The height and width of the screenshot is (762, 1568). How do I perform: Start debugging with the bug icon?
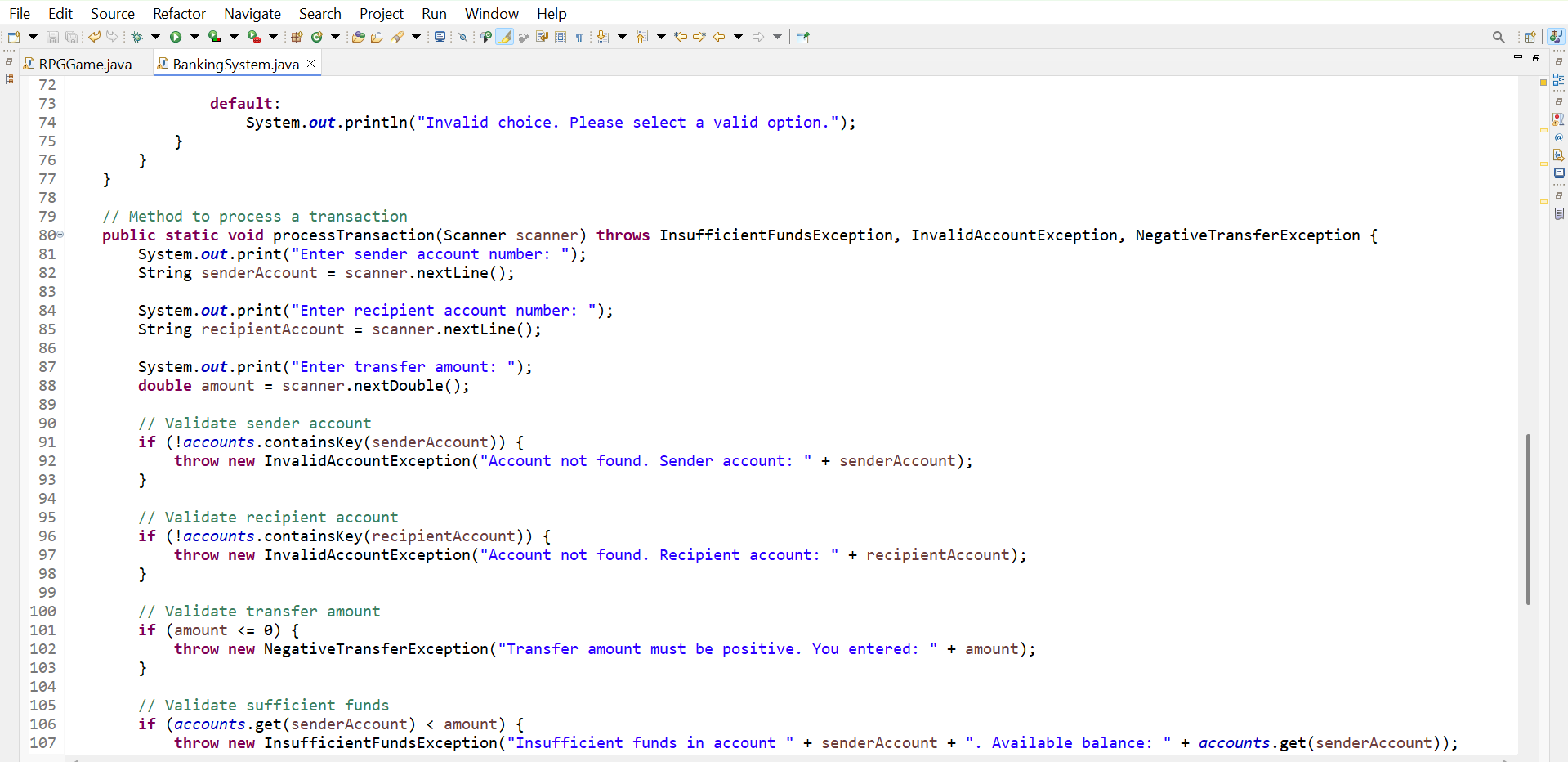point(137,37)
